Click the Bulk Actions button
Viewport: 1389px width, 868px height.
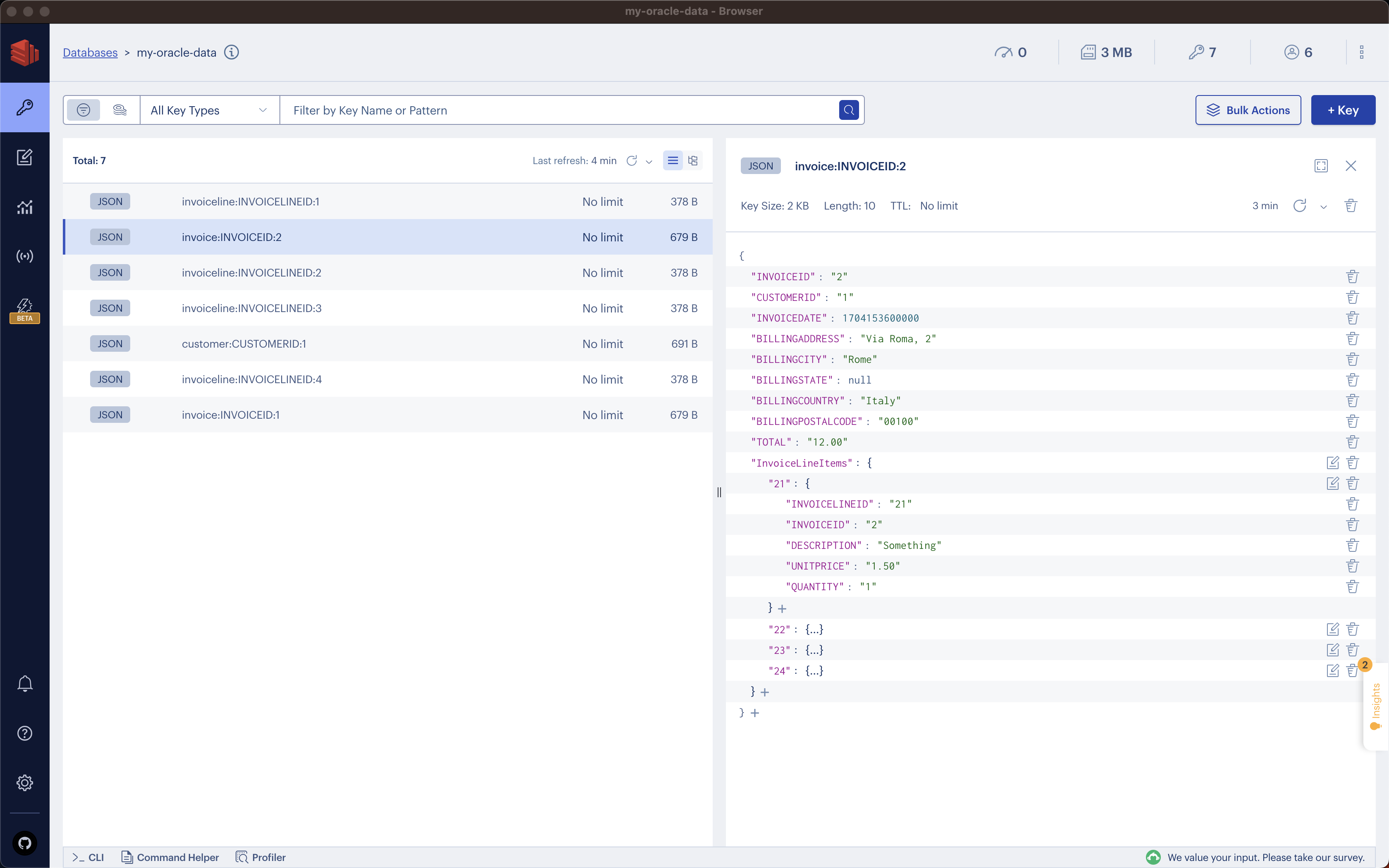[x=1248, y=110]
